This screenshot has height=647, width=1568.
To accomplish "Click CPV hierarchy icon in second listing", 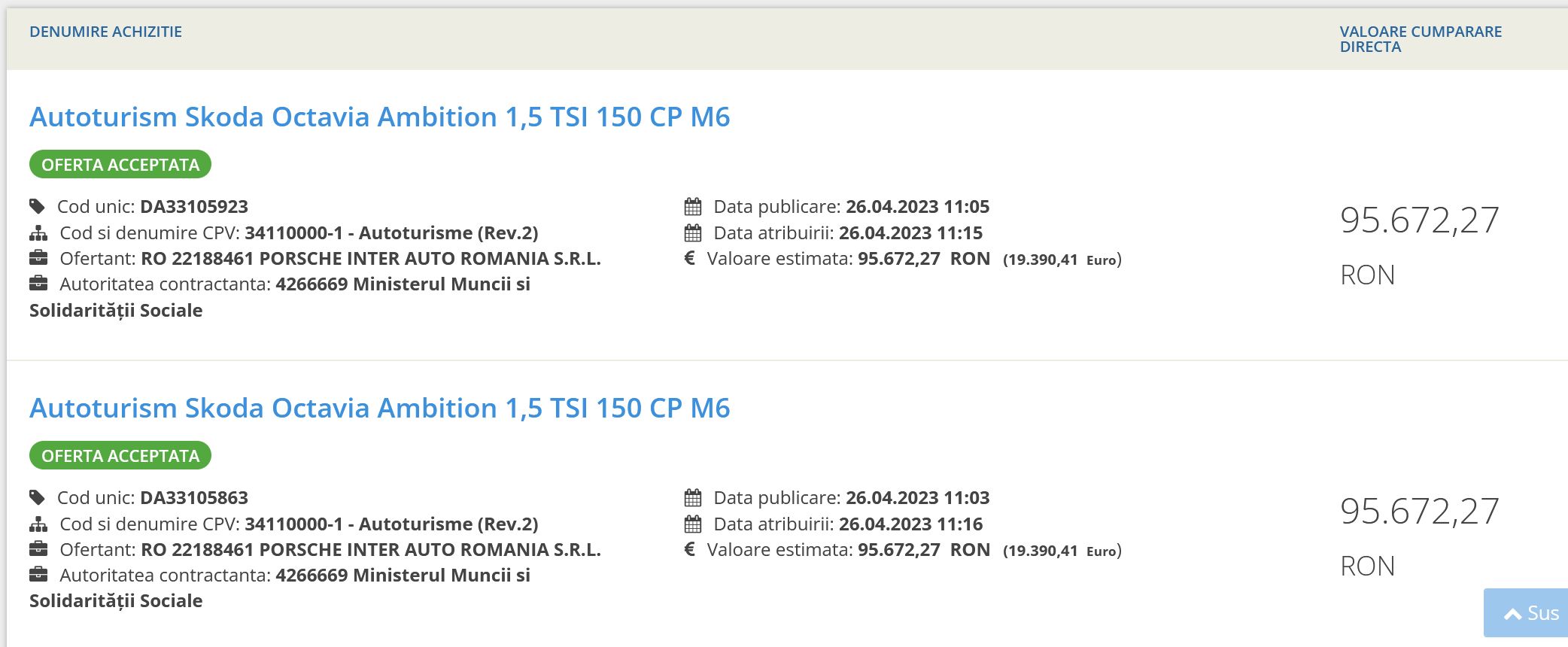I will pos(38,524).
